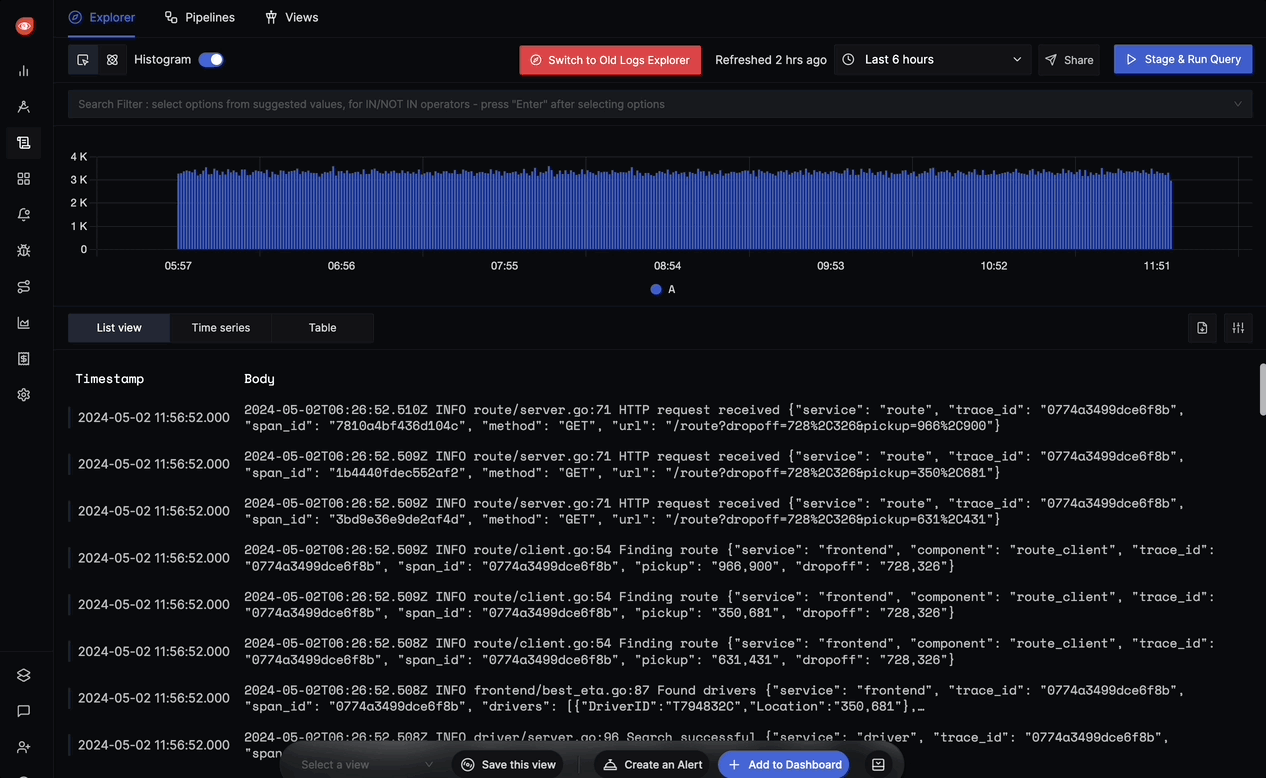1266x778 pixels.
Task: Click the invite user sidebar icon
Action: 24,747
